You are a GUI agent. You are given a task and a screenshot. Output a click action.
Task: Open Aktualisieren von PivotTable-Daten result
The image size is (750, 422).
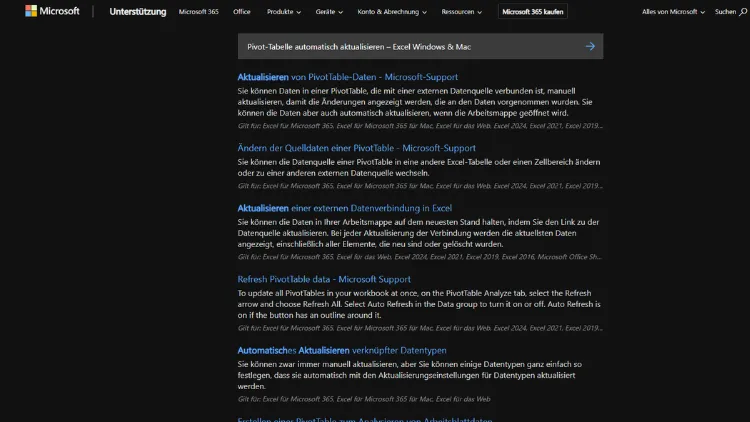tap(347, 77)
